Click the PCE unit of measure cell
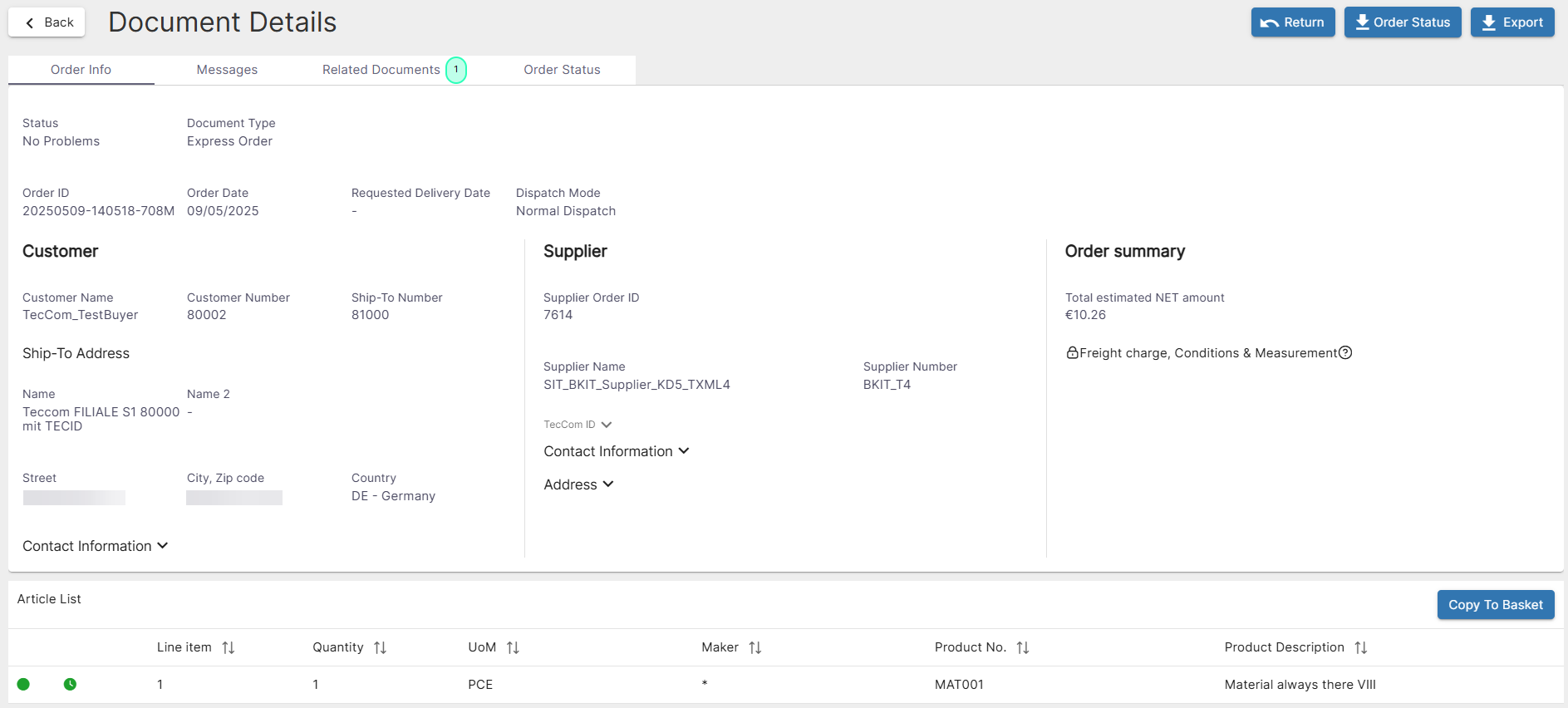Viewport: 1568px width, 708px height. click(x=480, y=685)
